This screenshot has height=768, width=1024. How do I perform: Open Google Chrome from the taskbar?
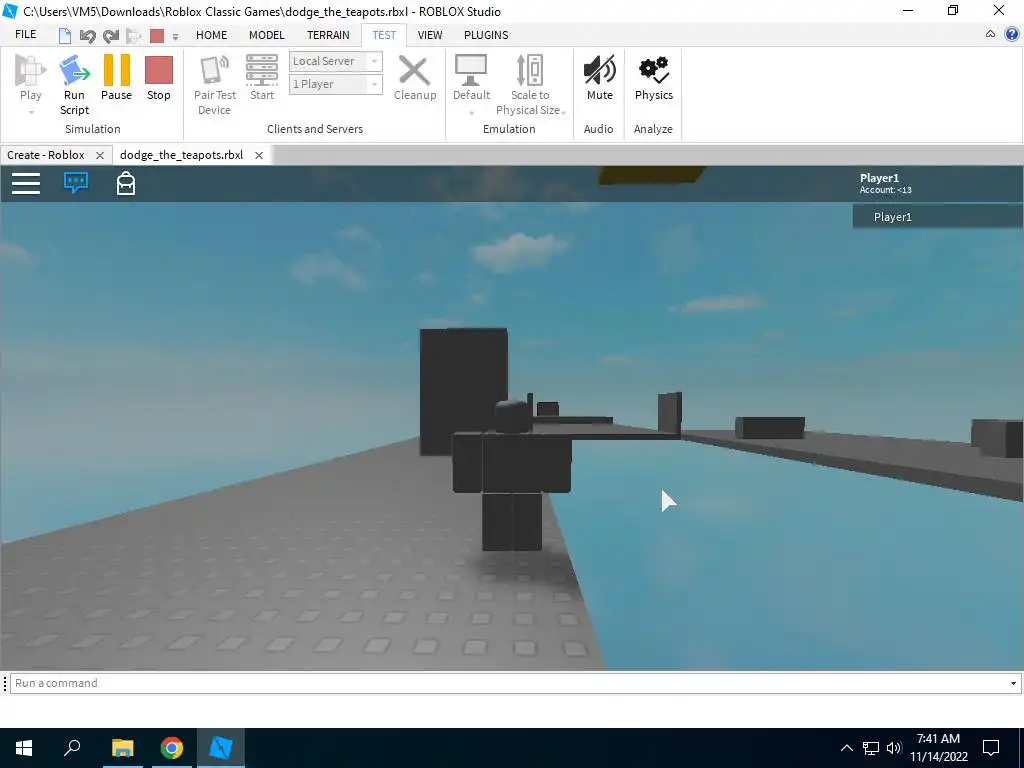tap(172, 748)
